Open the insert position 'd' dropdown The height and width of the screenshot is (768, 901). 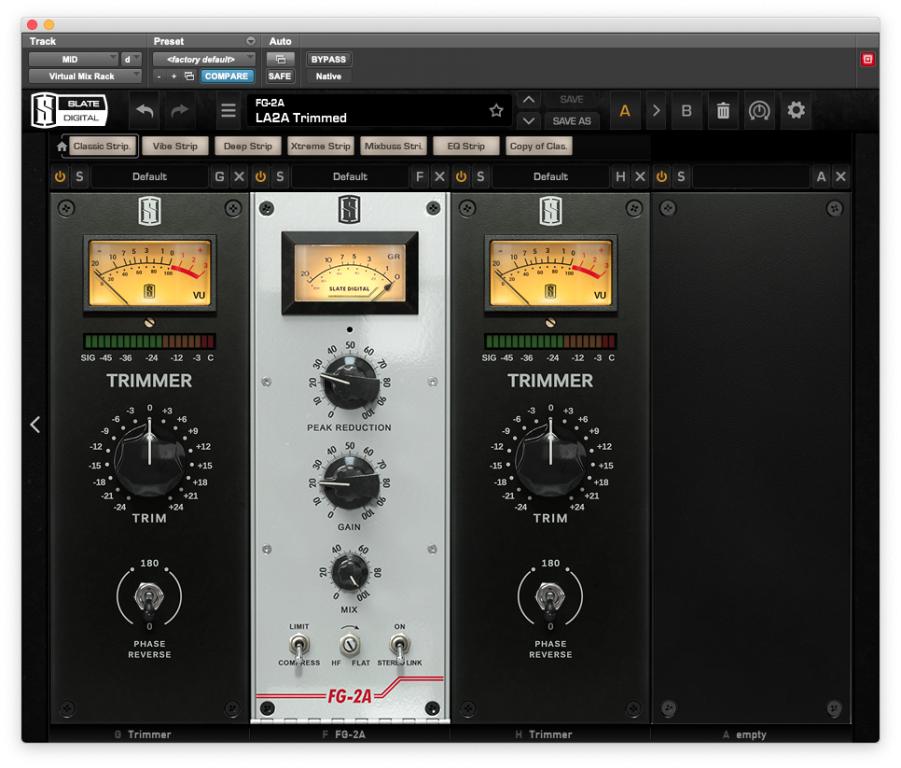[x=130, y=59]
